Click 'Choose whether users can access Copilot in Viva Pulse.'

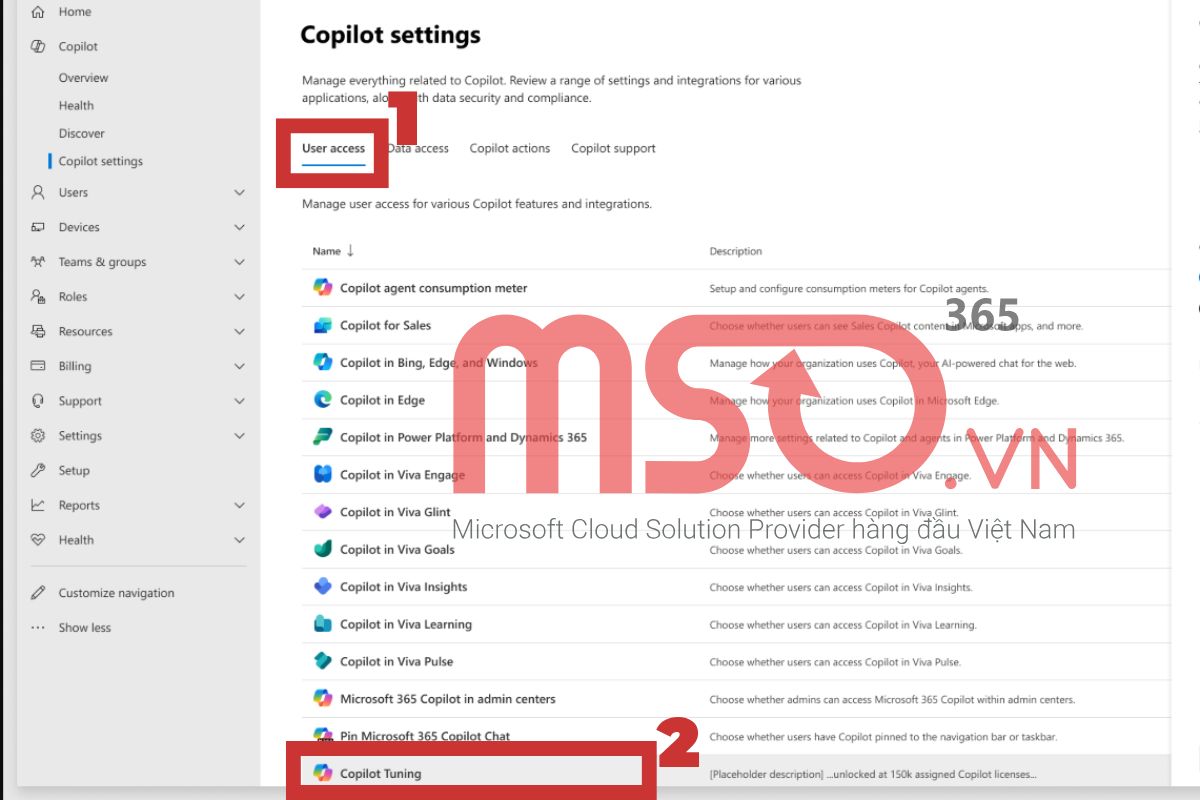(835, 662)
